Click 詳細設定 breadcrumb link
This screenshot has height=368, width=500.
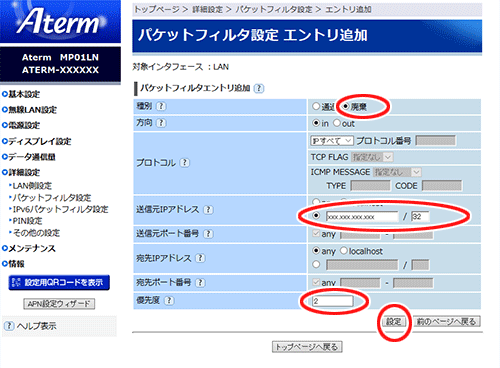coord(207,10)
